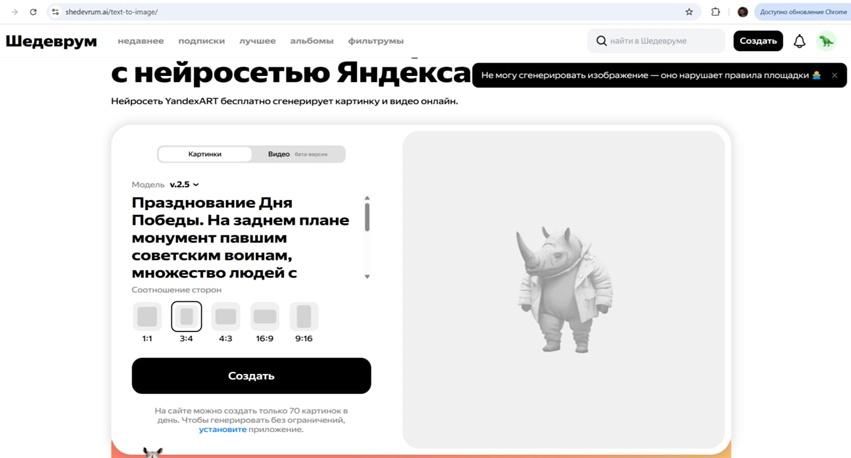This screenshot has width=851, height=458.
Task: Reload the page with the refresh icon
Action: click(x=33, y=12)
